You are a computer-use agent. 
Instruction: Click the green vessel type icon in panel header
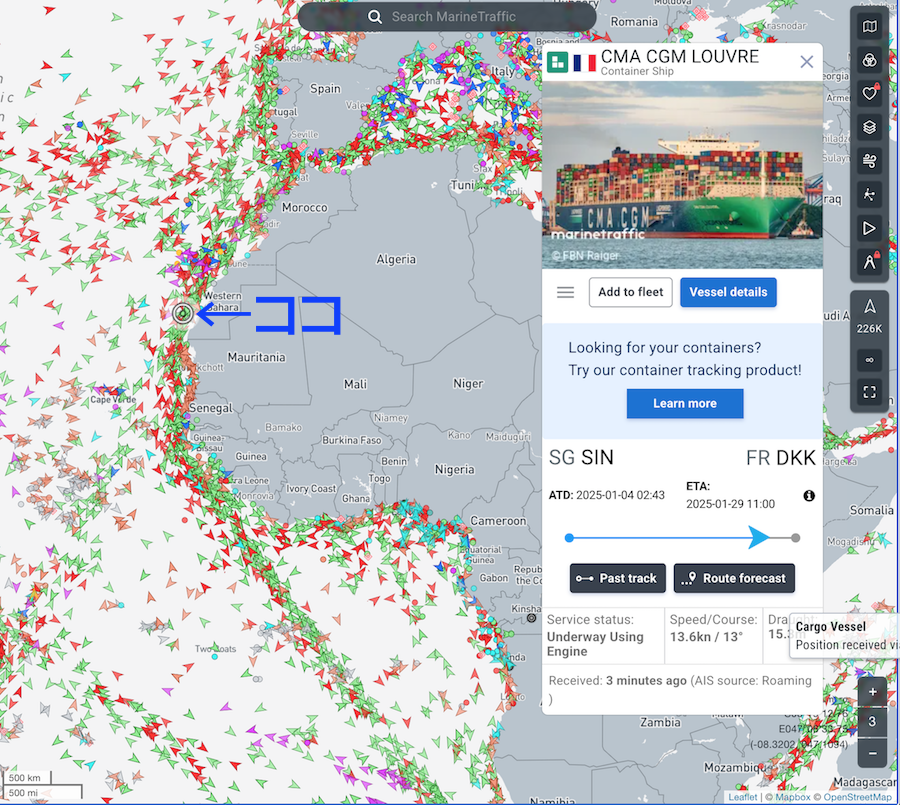(x=557, y=62)
